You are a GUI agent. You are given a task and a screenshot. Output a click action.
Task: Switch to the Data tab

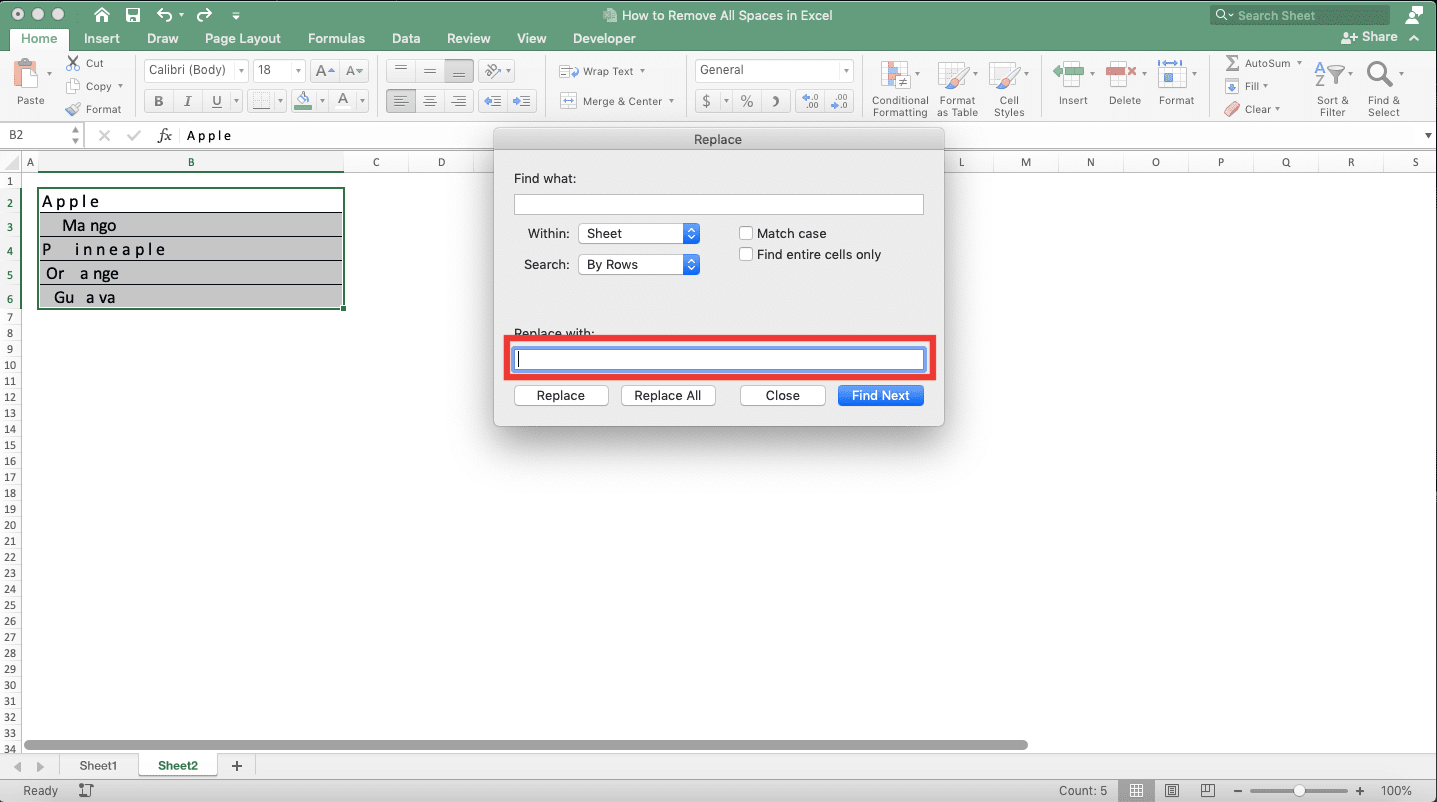406,38
